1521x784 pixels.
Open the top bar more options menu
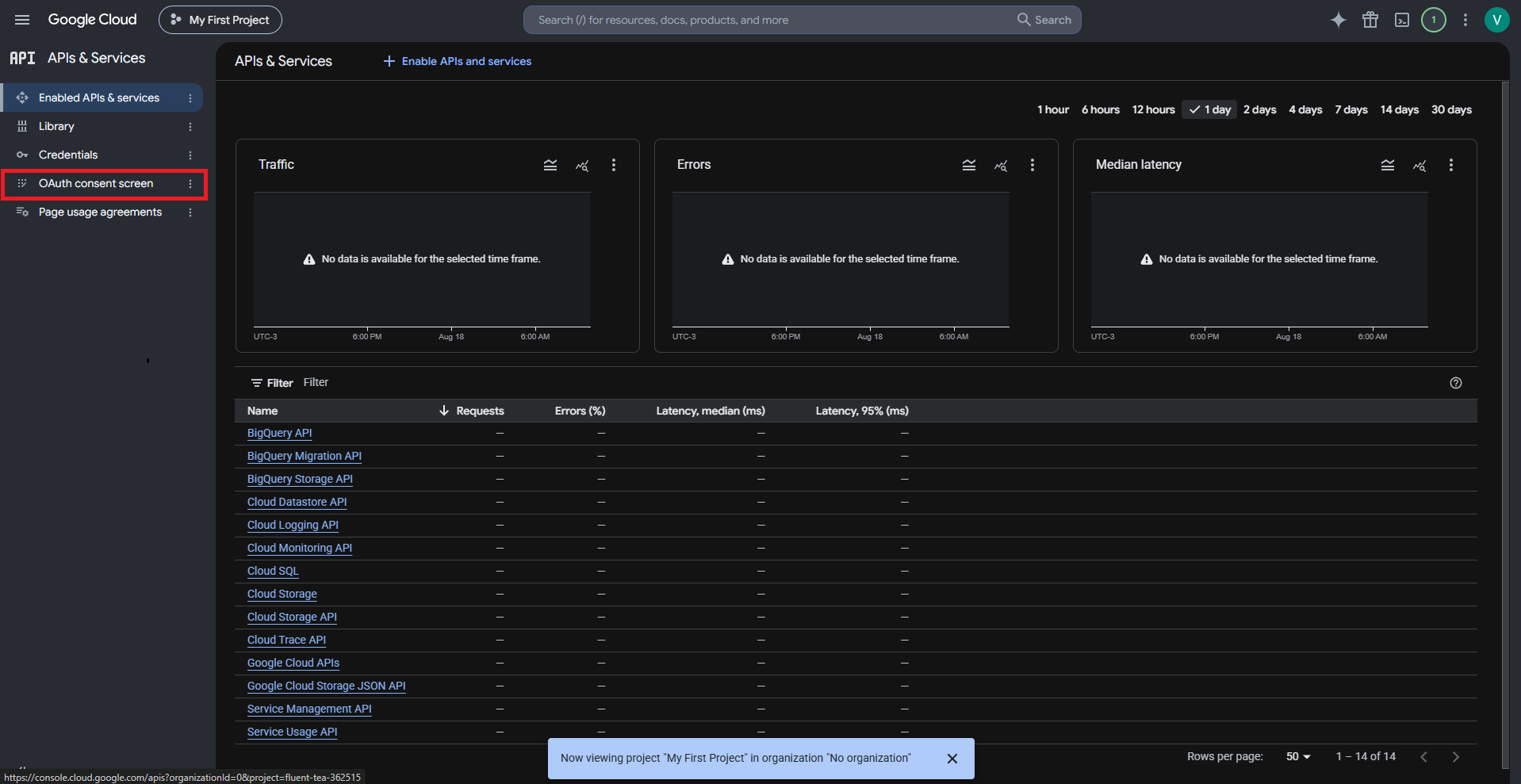[x=1465, y=20]
